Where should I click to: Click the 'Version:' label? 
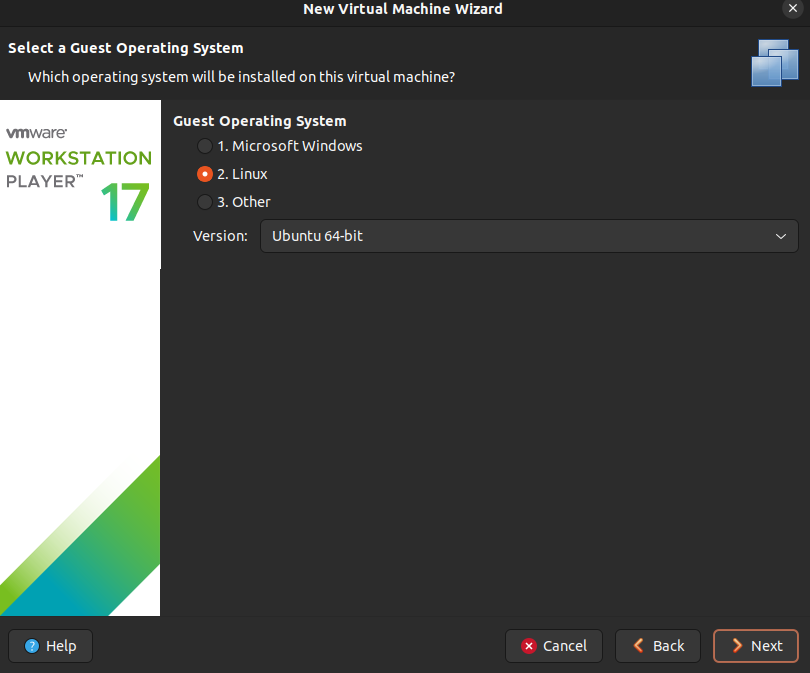tap(220, 236)
